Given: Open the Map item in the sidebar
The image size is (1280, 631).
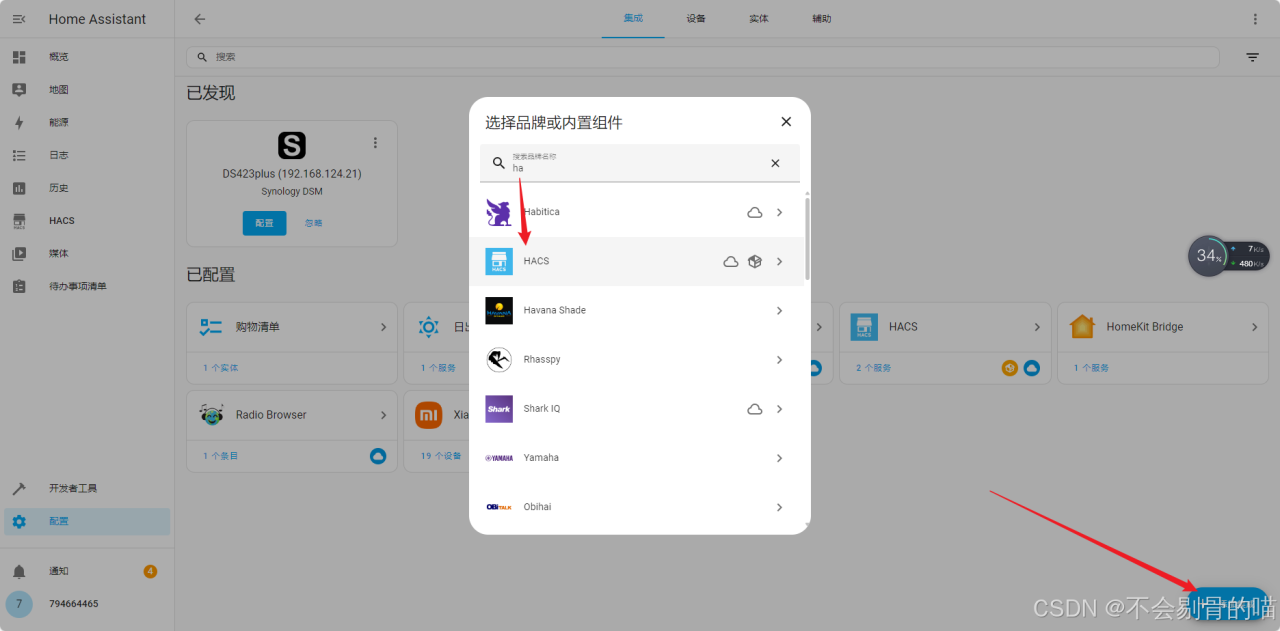Looking at the screenshot, I should click(60, 89).
